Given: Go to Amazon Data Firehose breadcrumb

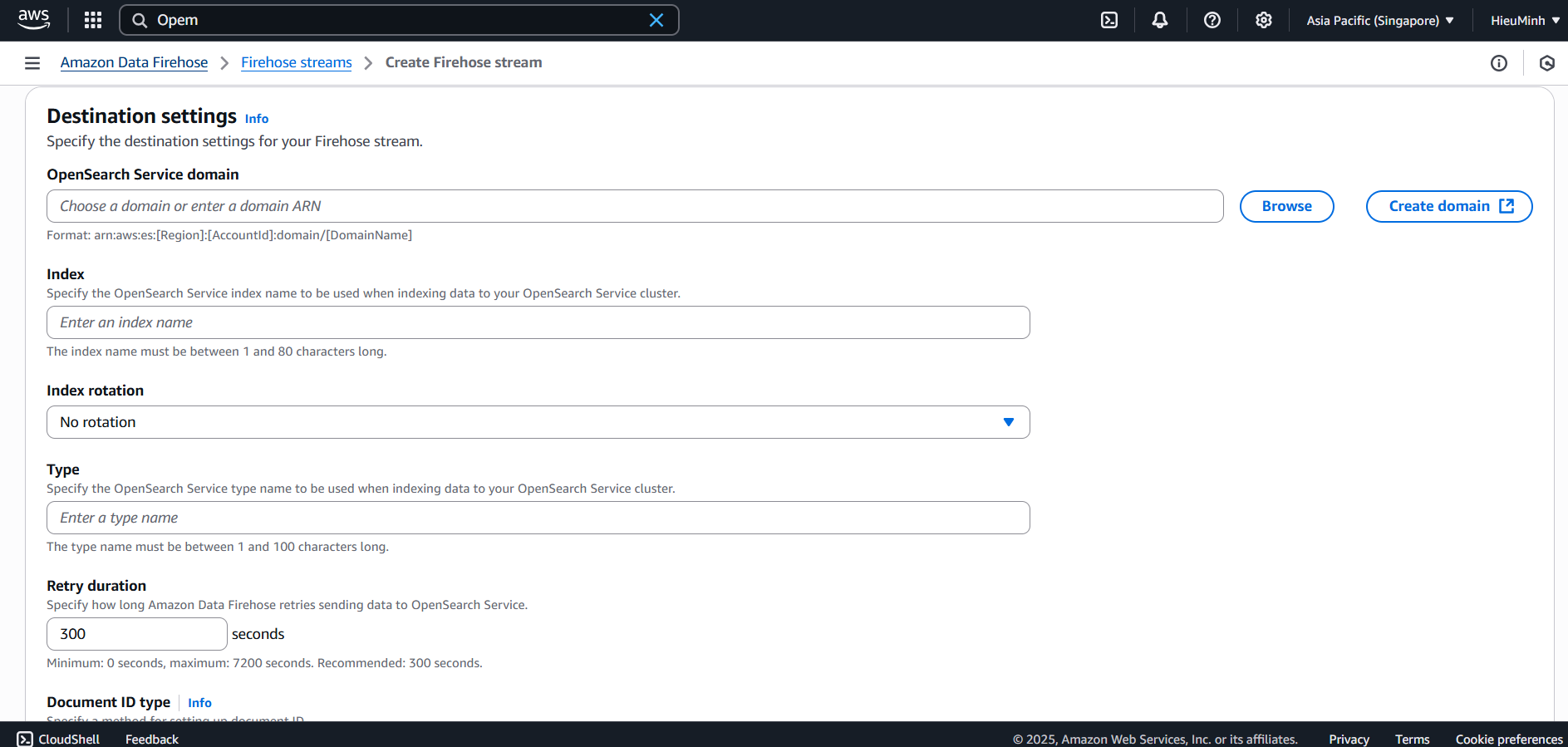Looking at the screenshot, I should coord(134,62).
